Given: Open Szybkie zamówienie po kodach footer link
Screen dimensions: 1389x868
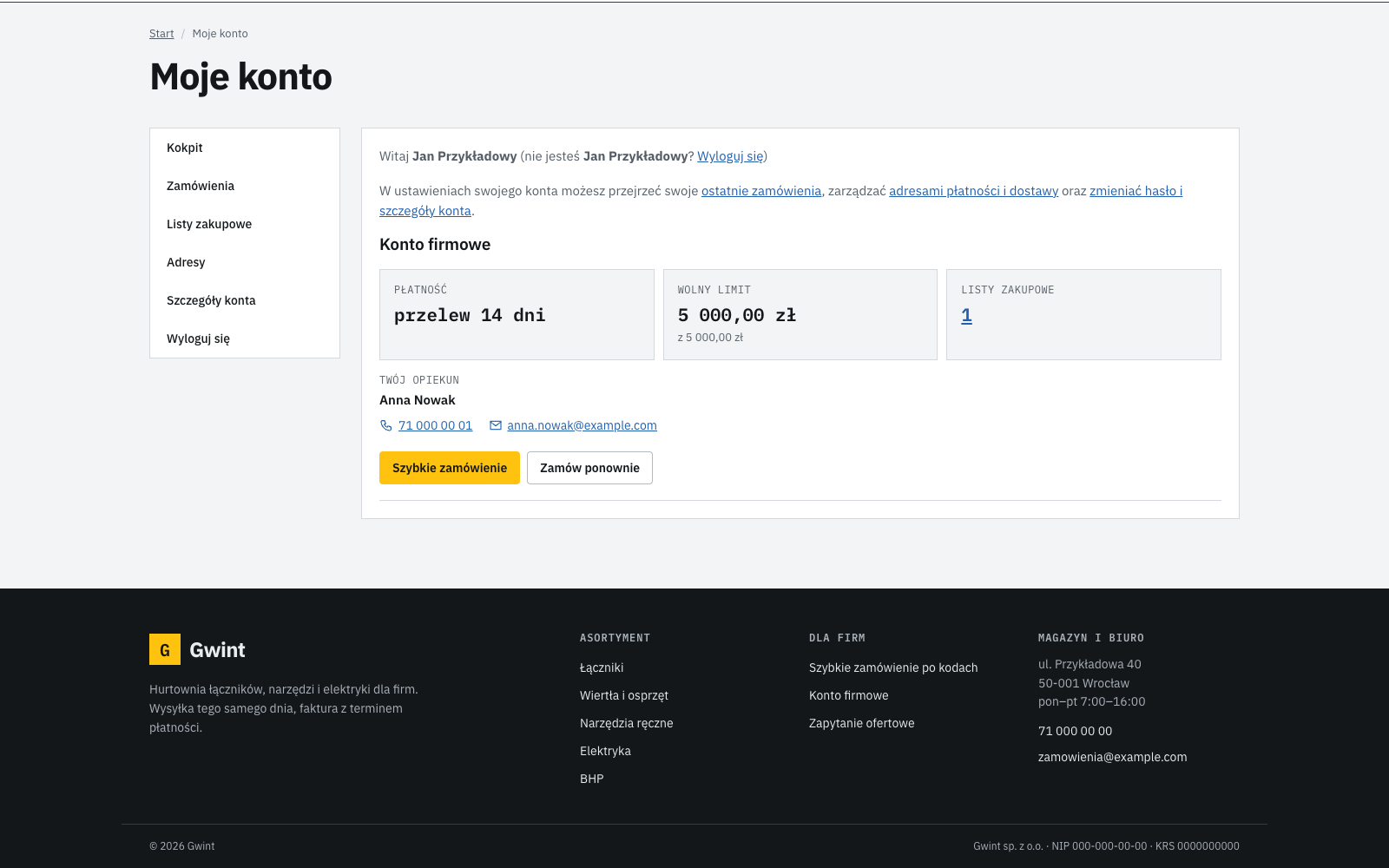Looking at the screenshot, I should click(x=893, y=667).
